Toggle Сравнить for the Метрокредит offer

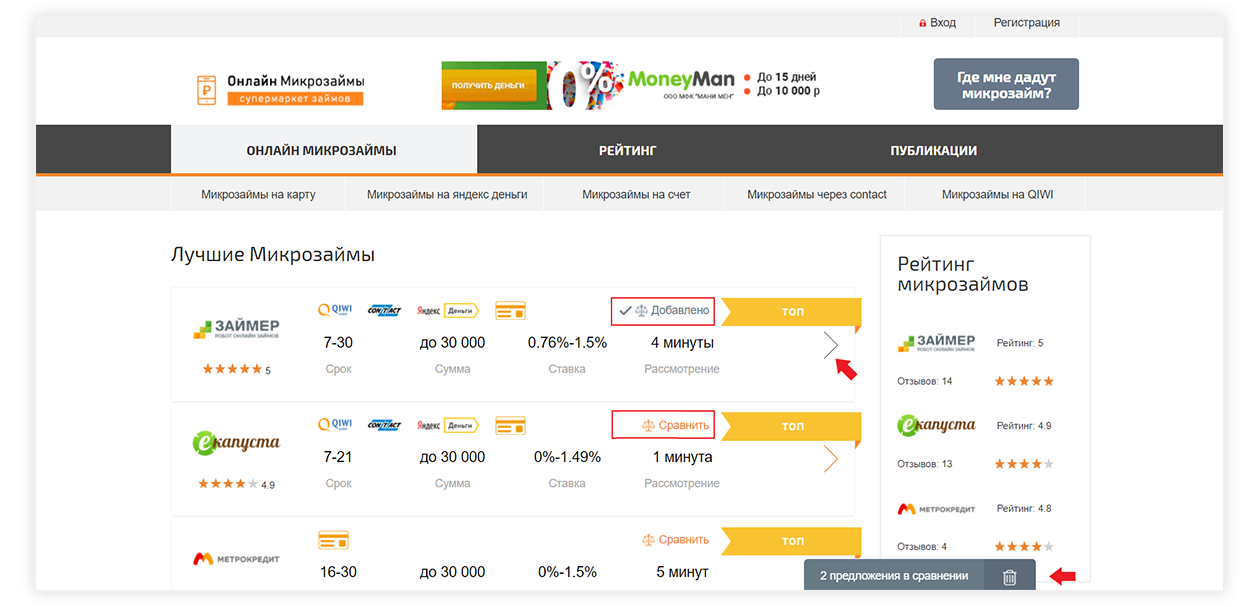click(x=675, y=540)
